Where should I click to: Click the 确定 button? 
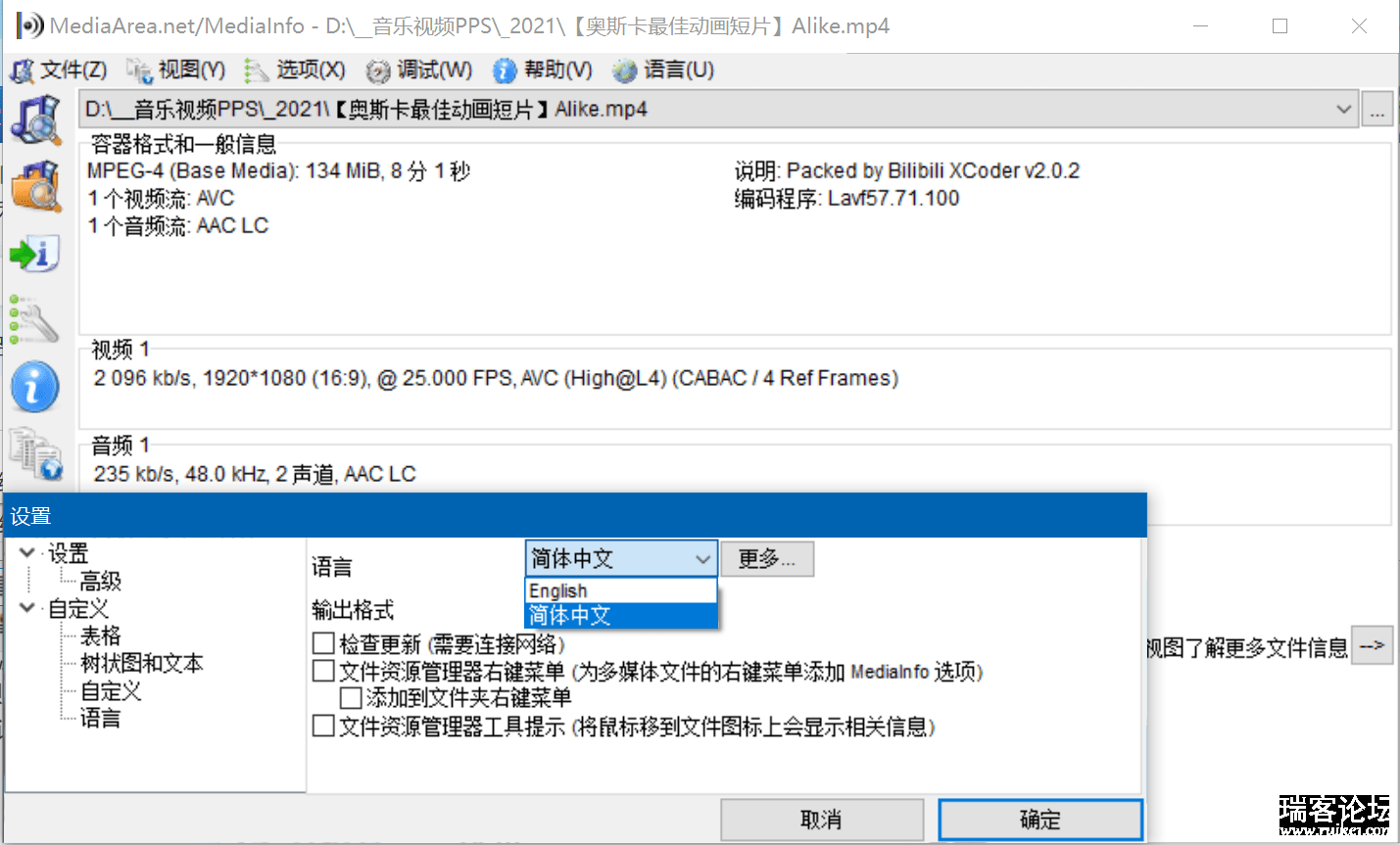pyautogui.click(x=1039, y=820)
